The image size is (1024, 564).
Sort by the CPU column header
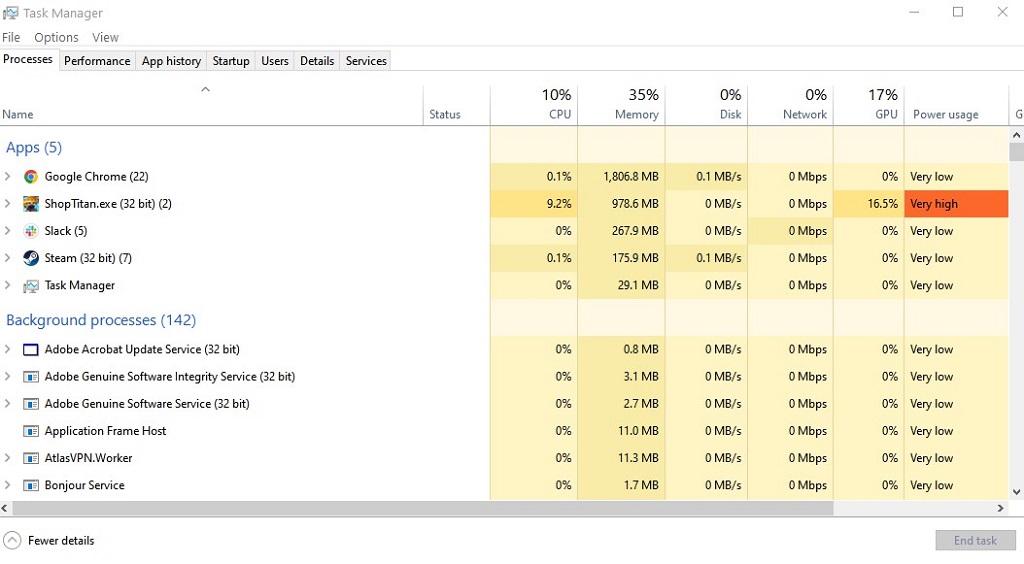coord(534,104)
